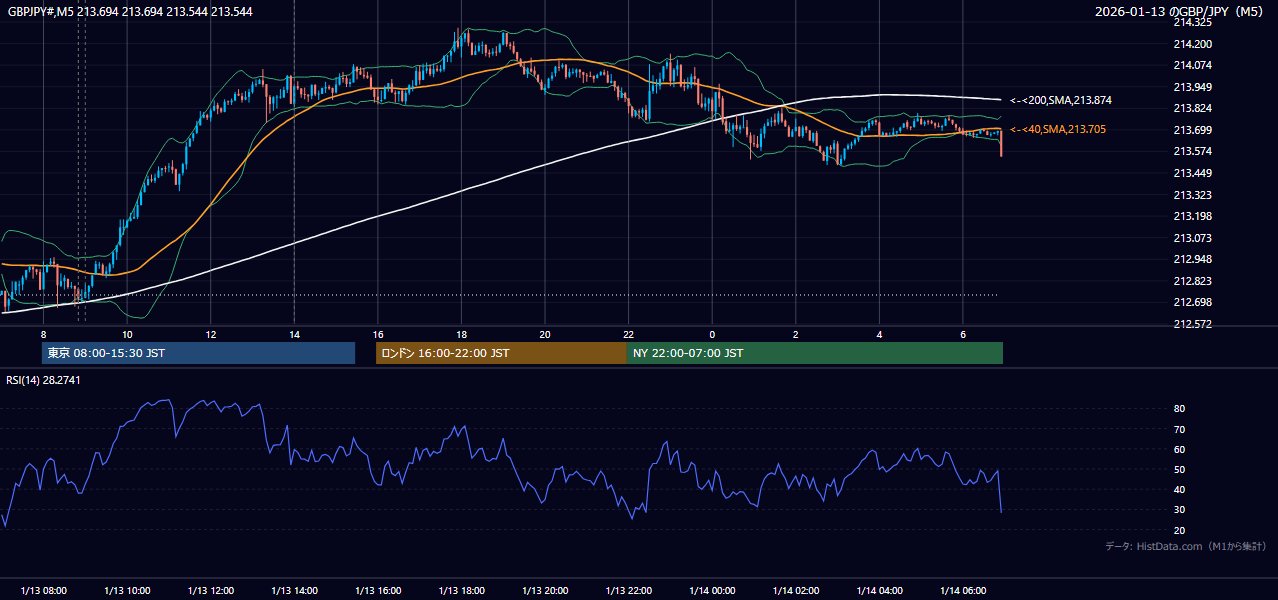Screen dimensions: 1278x600
Task: Click bottom time label 1/13 22:00
Action: (x=628, y=591)
